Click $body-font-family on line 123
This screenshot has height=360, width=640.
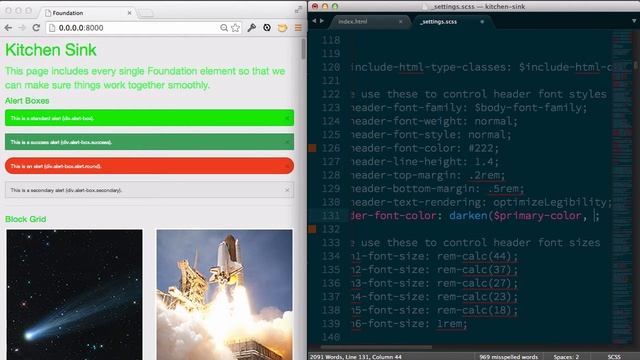click(527, 108)
